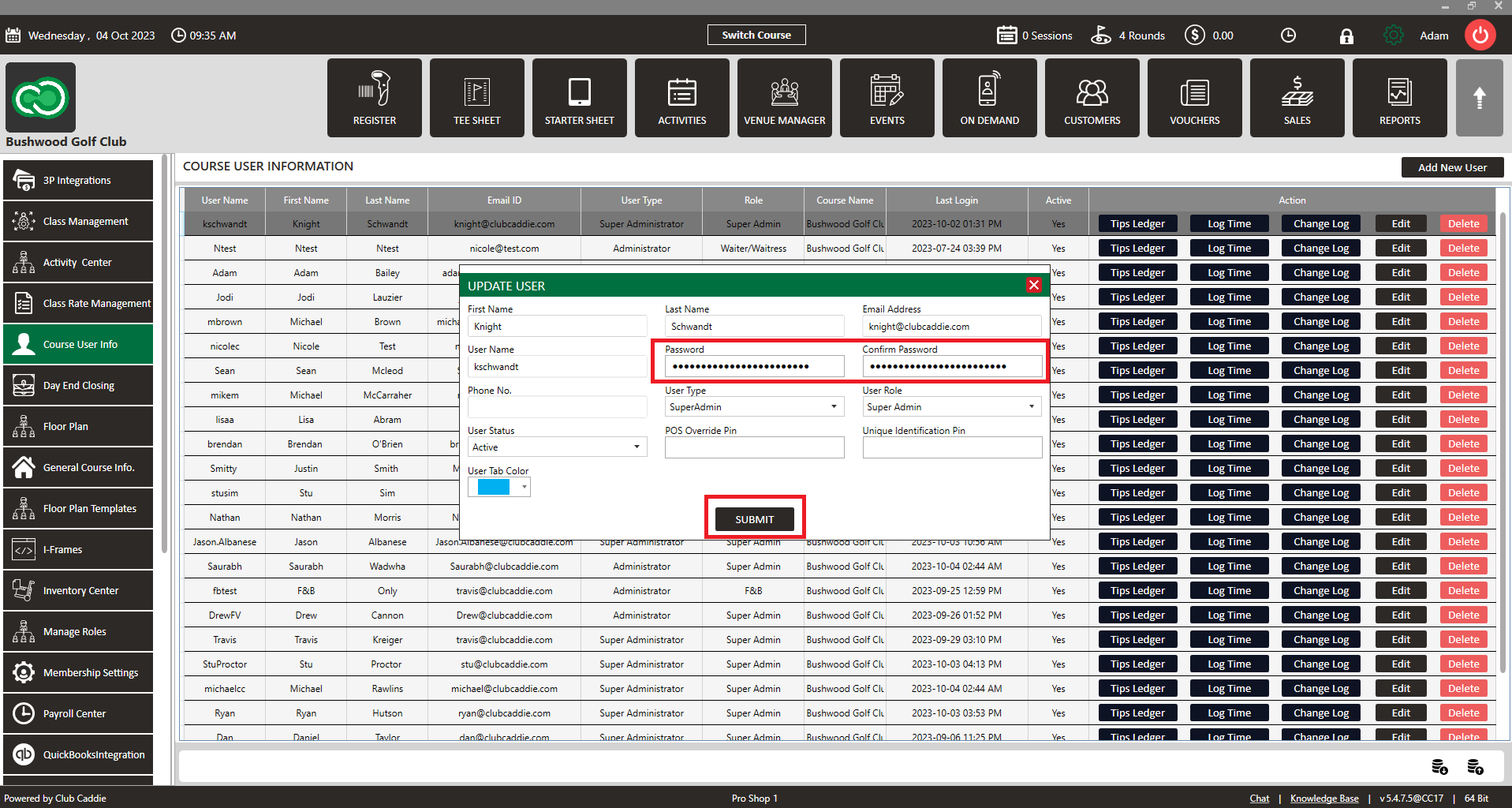Click the POS Override Pin field

(754, 447)
